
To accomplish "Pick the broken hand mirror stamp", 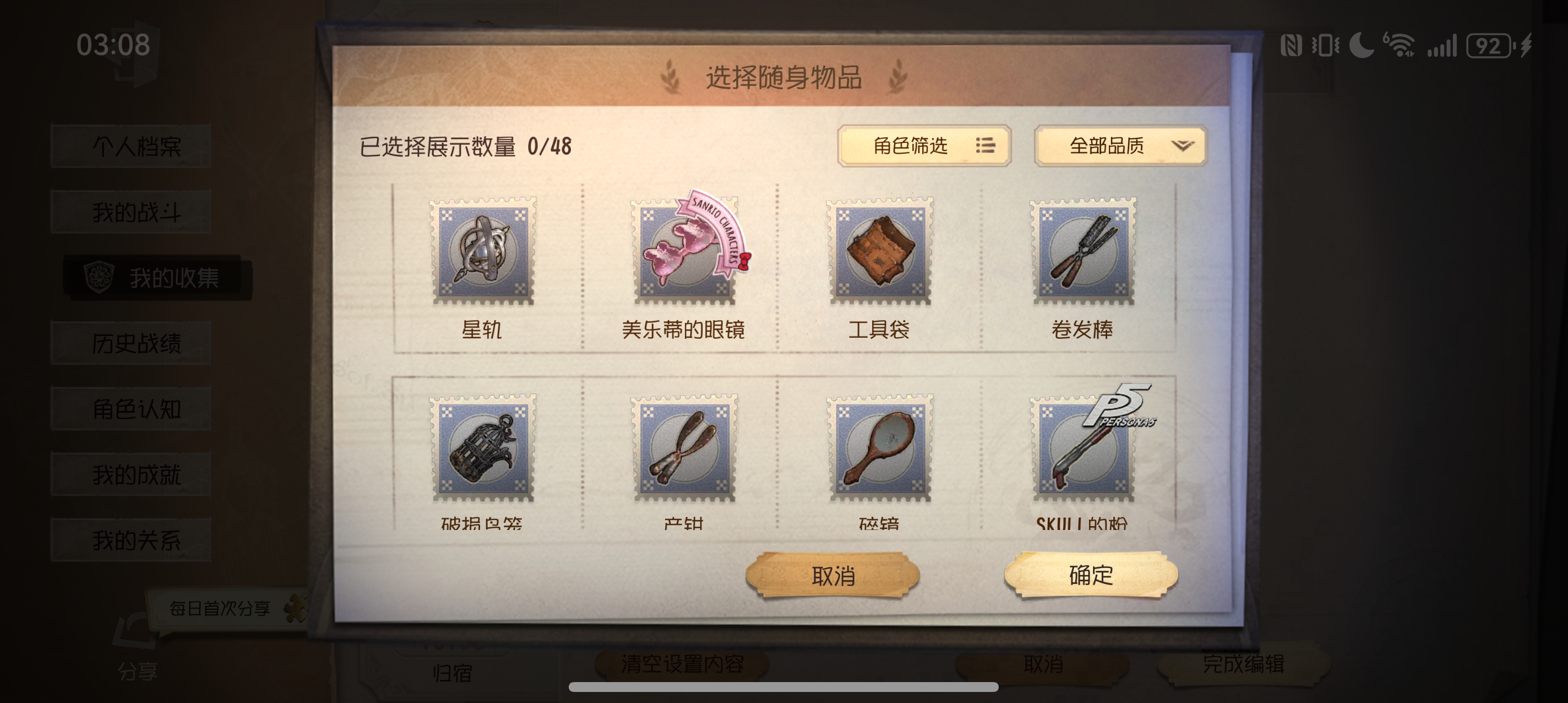I will [880, 448].
